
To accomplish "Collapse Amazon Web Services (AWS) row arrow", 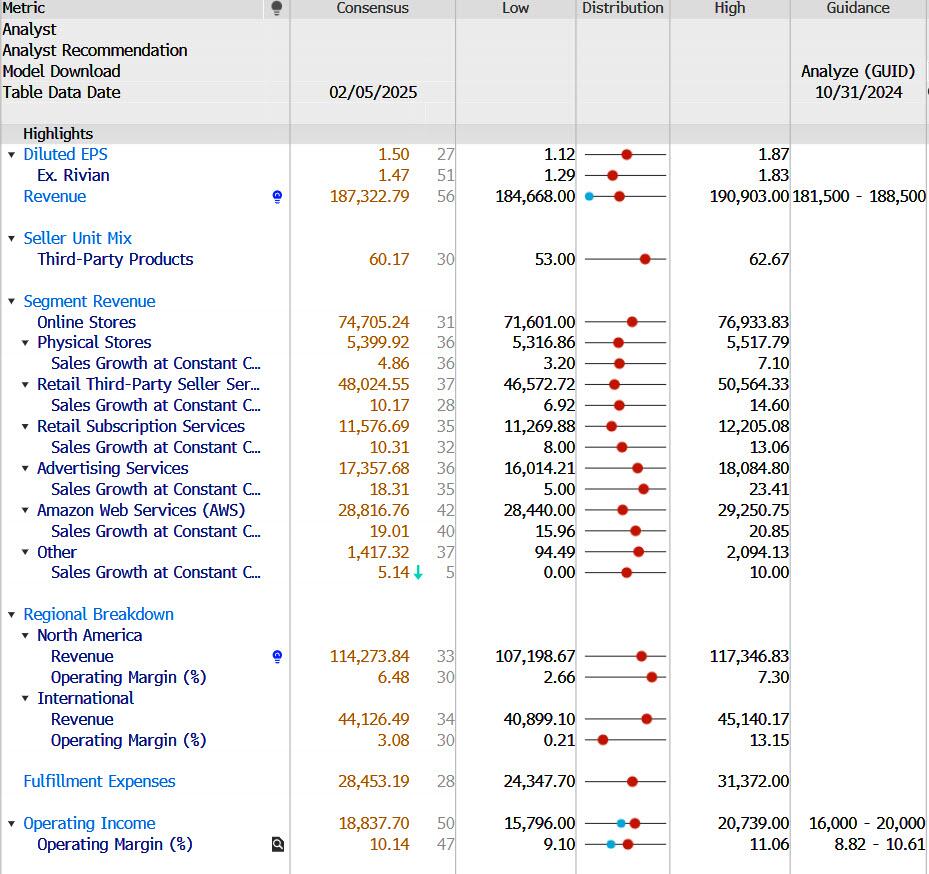I will (26, 511).
